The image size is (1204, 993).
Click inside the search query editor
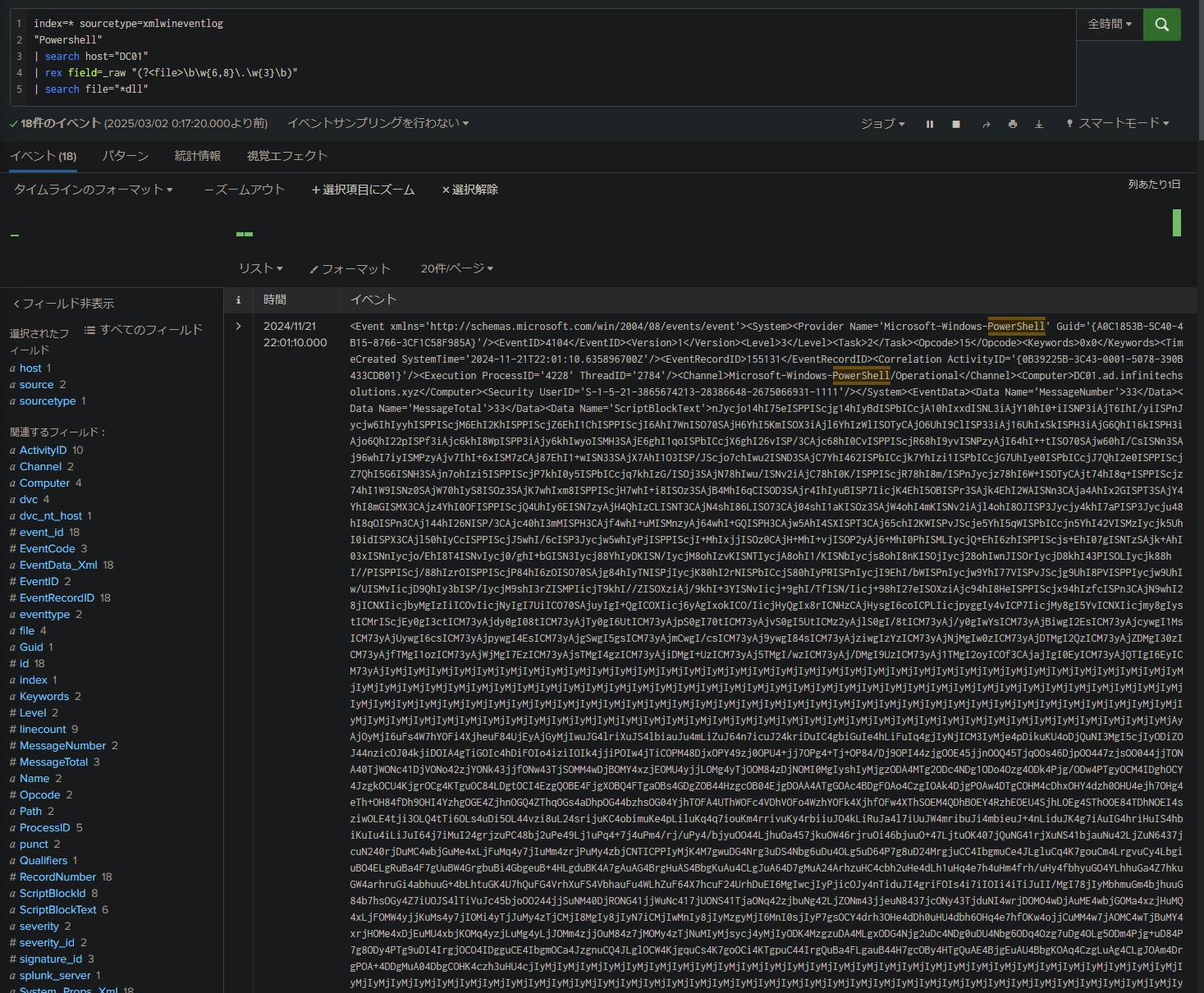(542, 57)
